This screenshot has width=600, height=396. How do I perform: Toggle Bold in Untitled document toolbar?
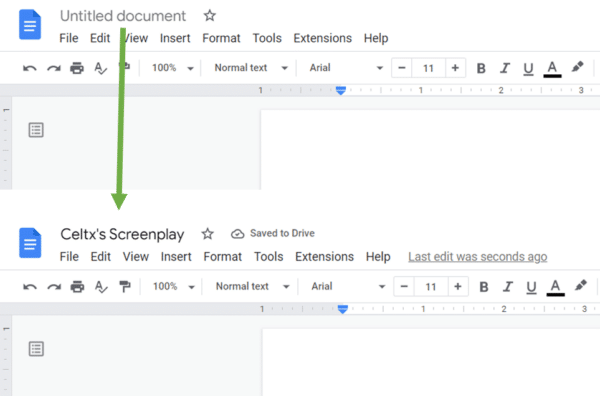click(x=481, y=68)
